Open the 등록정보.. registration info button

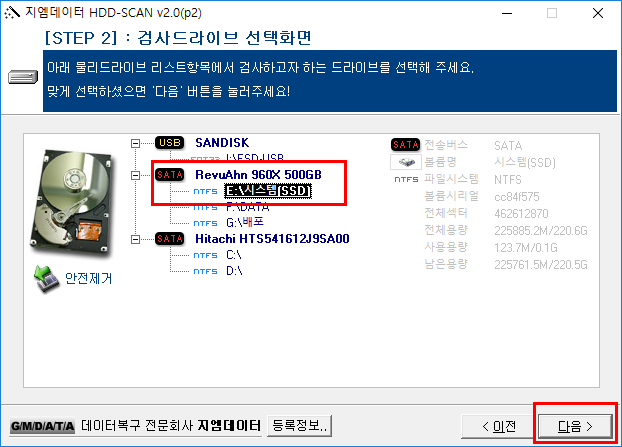click(299, 426)
